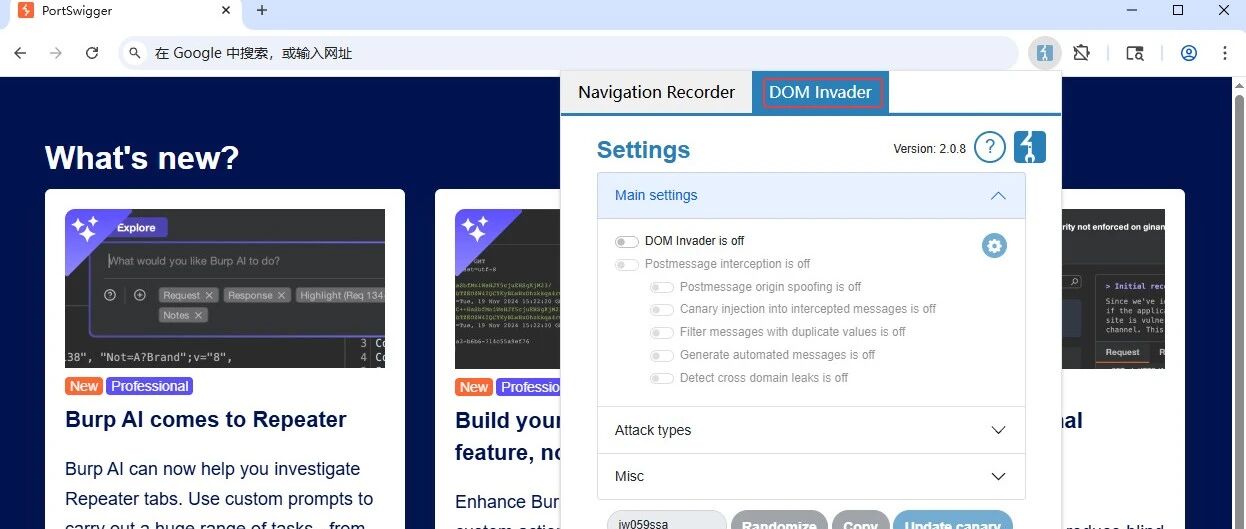Click the PortSwigger tab favicon

point(26,11)
